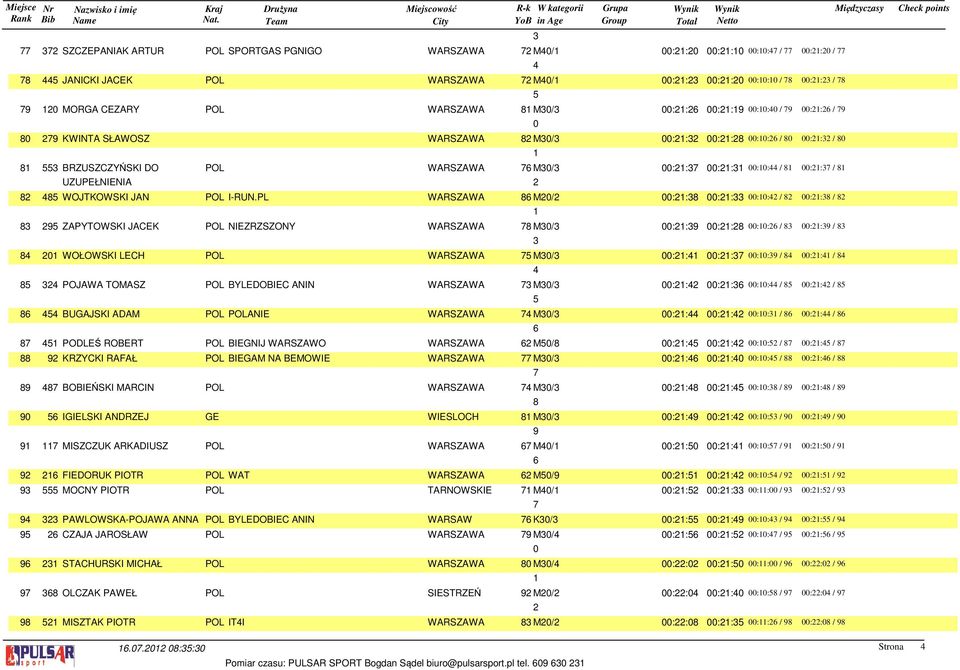Image resolution: width=960 pixels, height=670 pixels.
Task: Click team BIEGNIJ WARSZAWO
Action: pyautogui.click(x=277, y=344)
